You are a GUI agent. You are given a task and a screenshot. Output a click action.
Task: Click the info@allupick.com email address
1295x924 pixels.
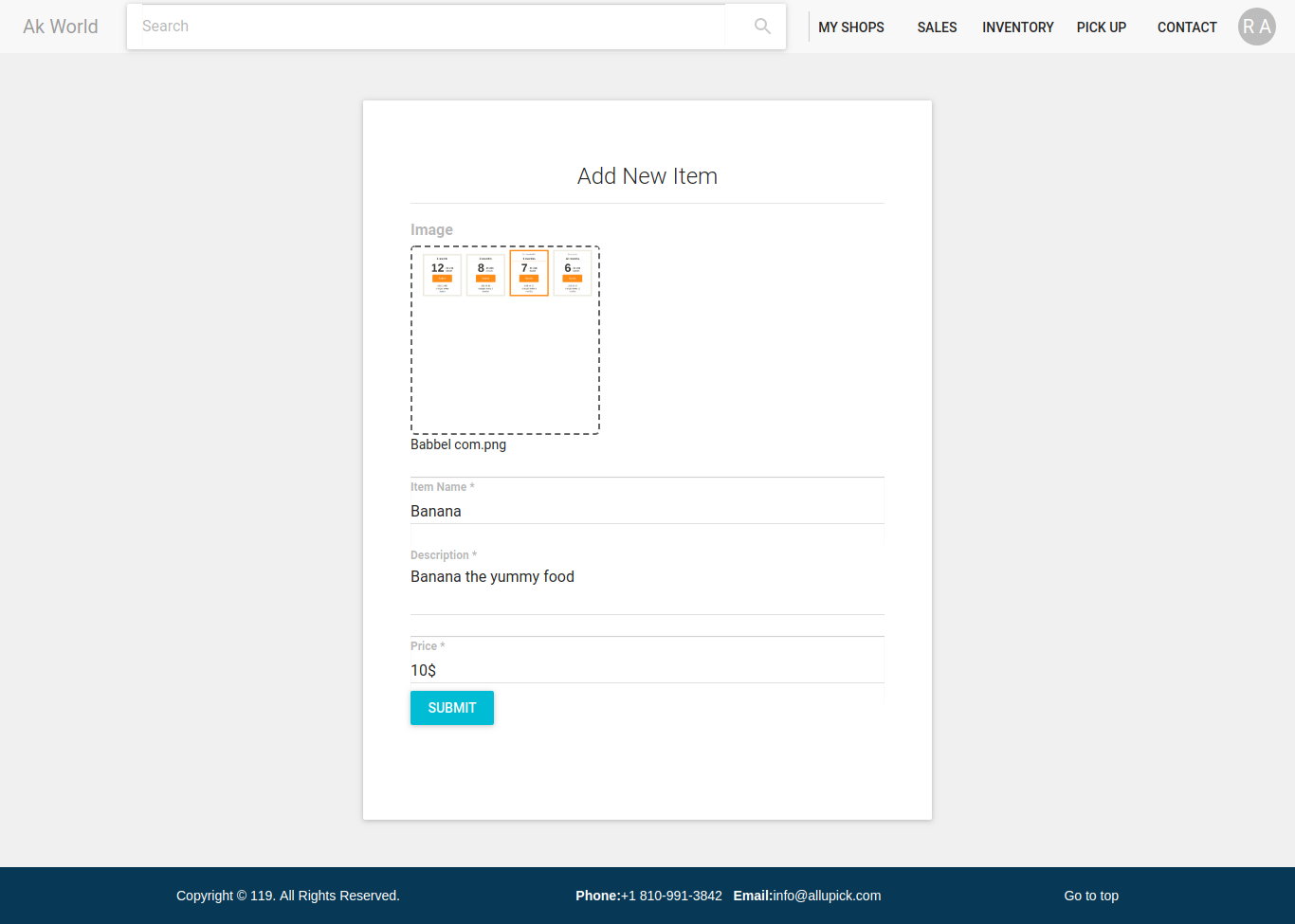827,896
